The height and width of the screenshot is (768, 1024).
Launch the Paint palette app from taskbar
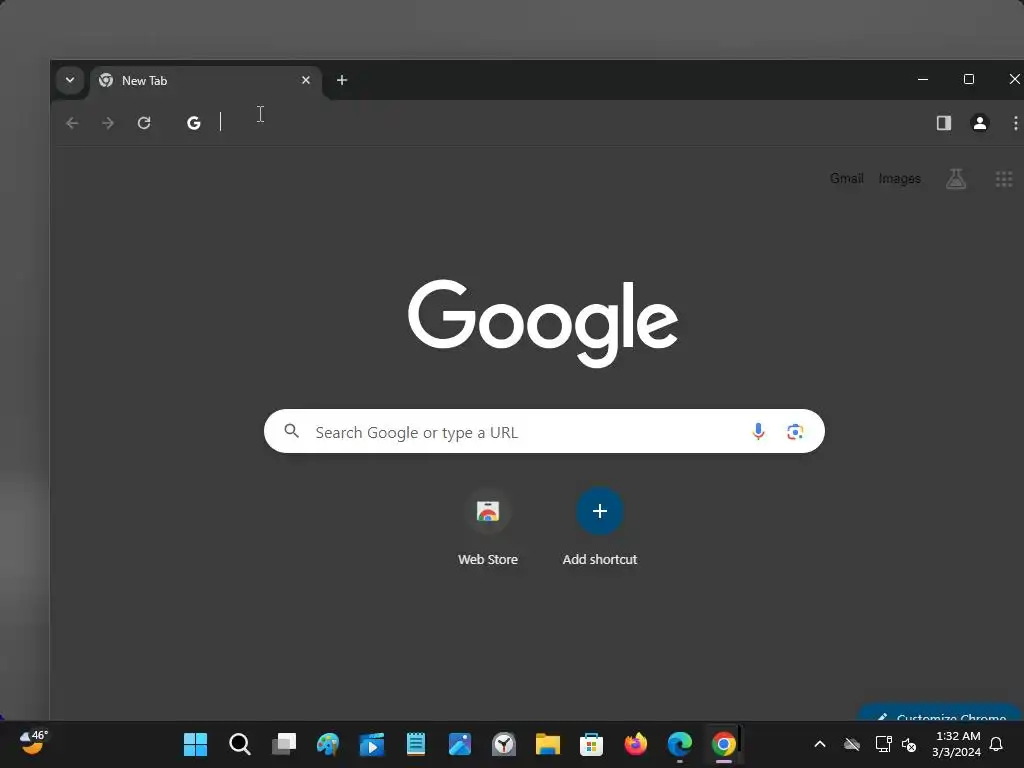328,744
